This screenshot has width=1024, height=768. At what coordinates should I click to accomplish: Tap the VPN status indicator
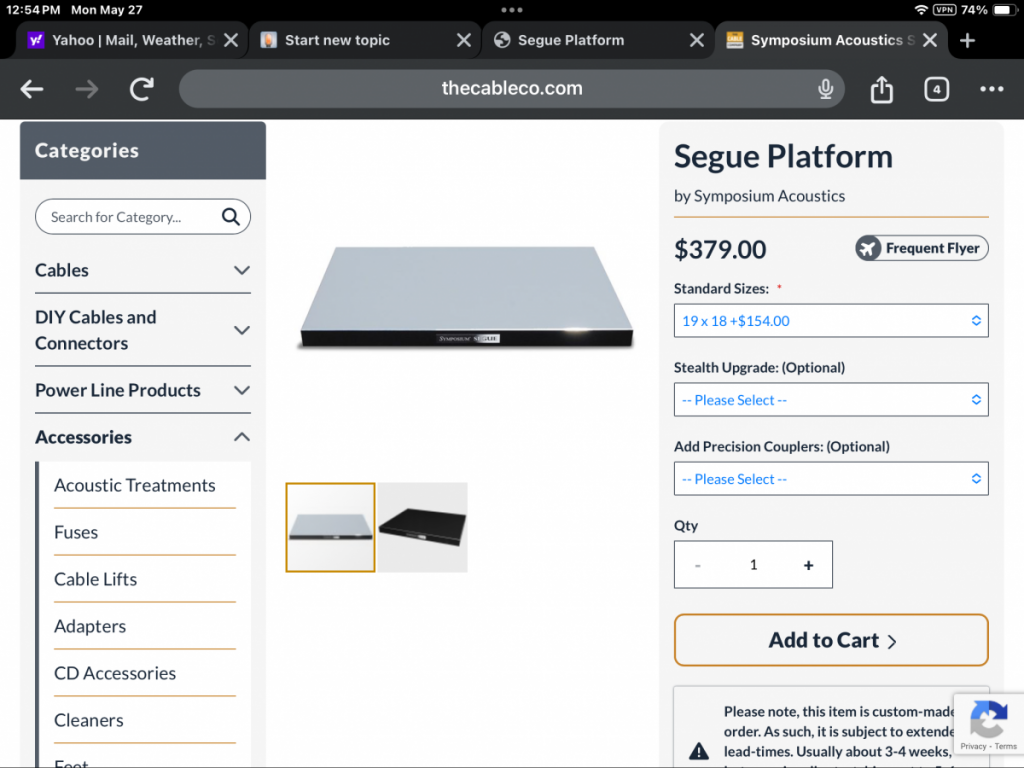[944, 10]
